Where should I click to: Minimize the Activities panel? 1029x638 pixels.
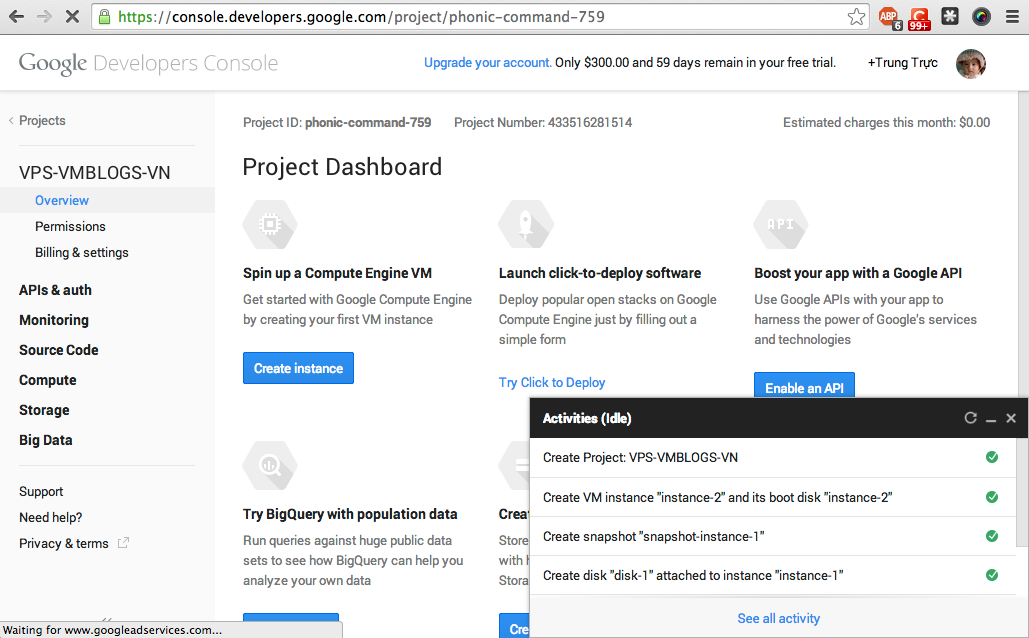click(x=991, y=419)
